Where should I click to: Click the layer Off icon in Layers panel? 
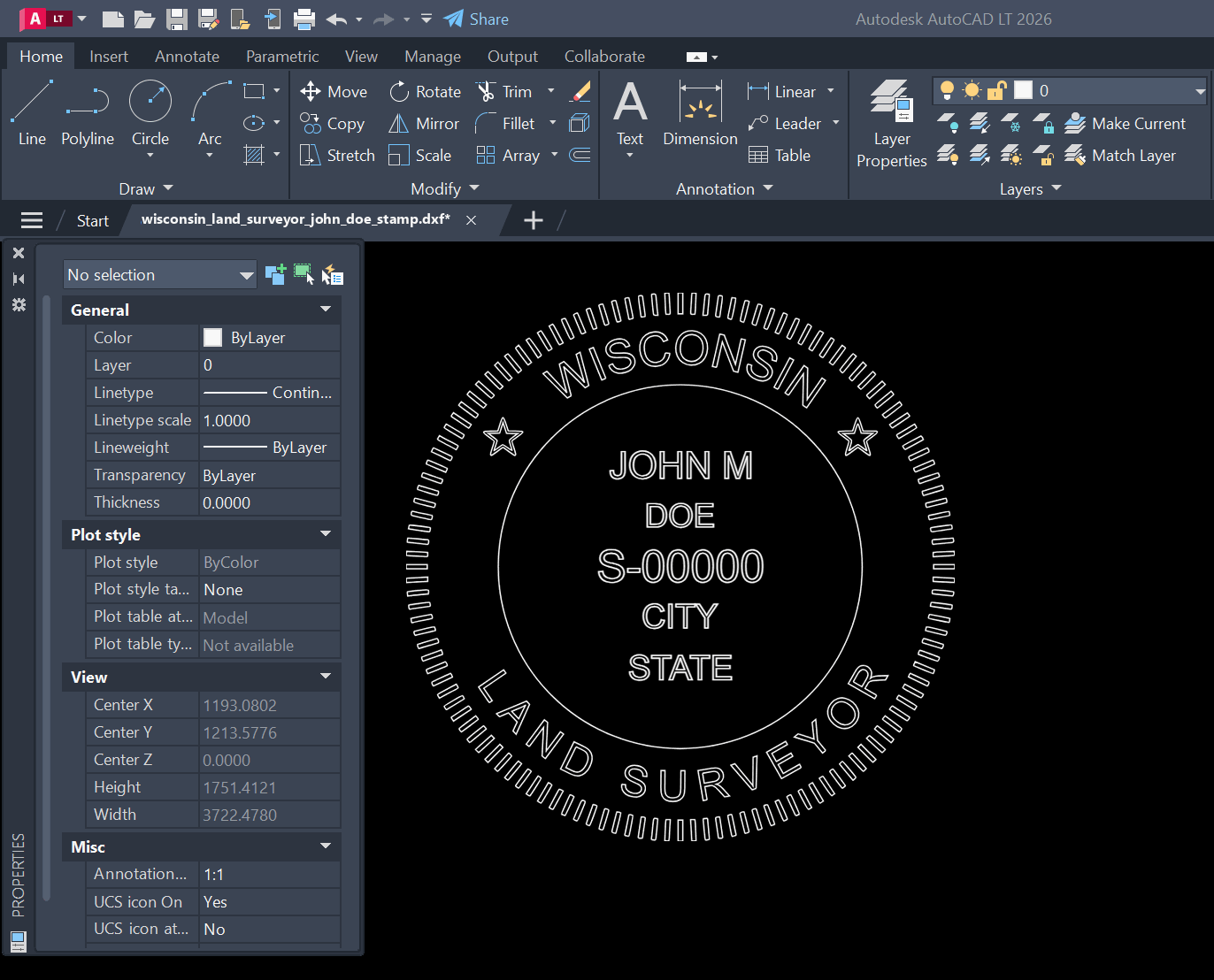pos(947,123)
